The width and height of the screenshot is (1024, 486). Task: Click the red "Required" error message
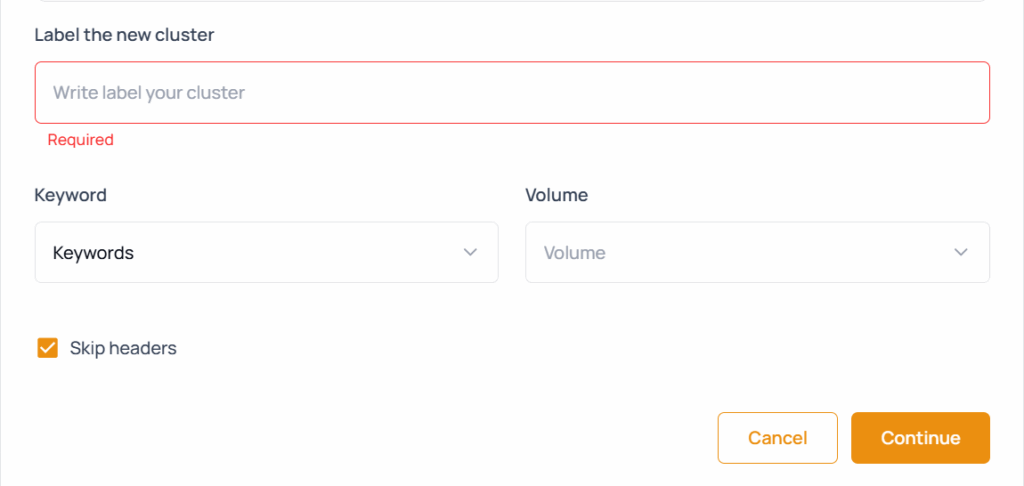pos(81,140)
